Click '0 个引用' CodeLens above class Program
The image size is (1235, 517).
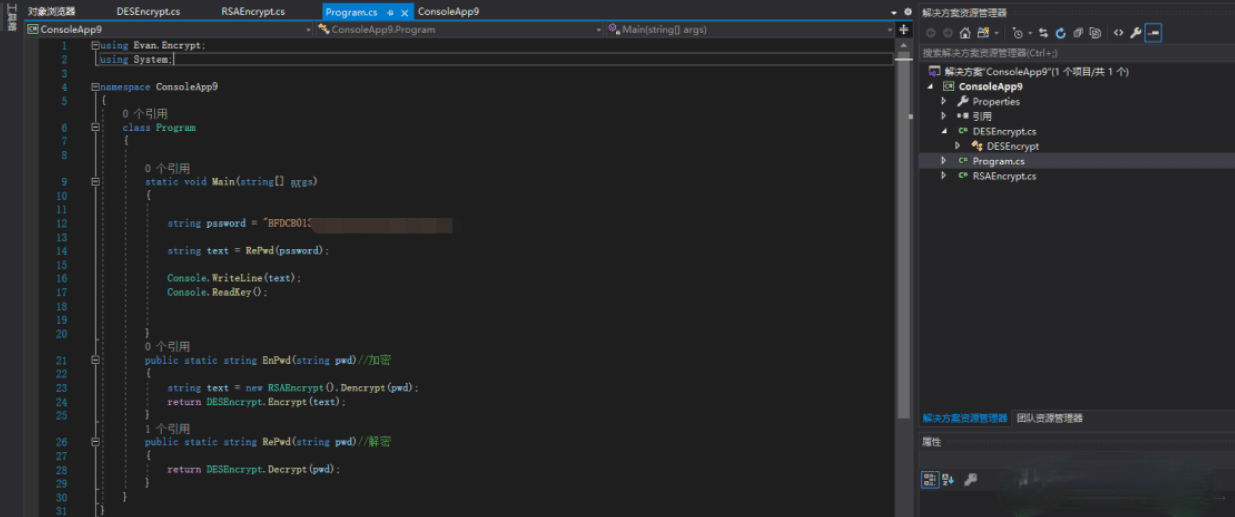pos(145,114)
